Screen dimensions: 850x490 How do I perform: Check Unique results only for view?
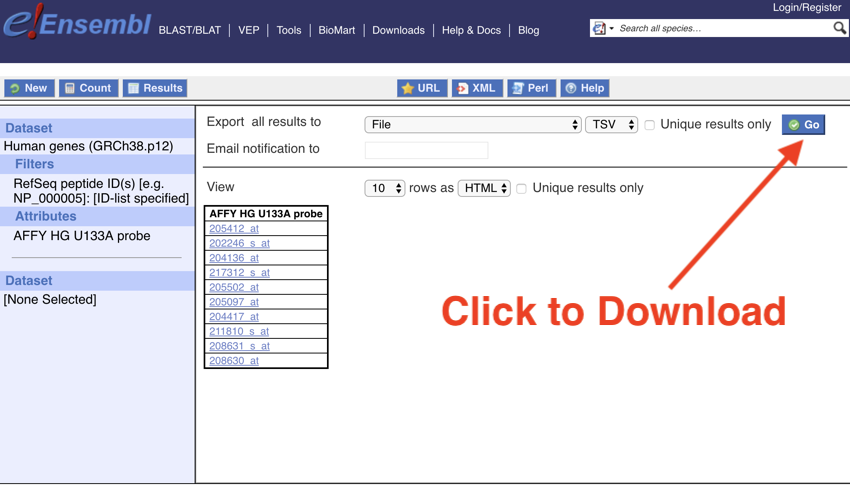point(521,188)
